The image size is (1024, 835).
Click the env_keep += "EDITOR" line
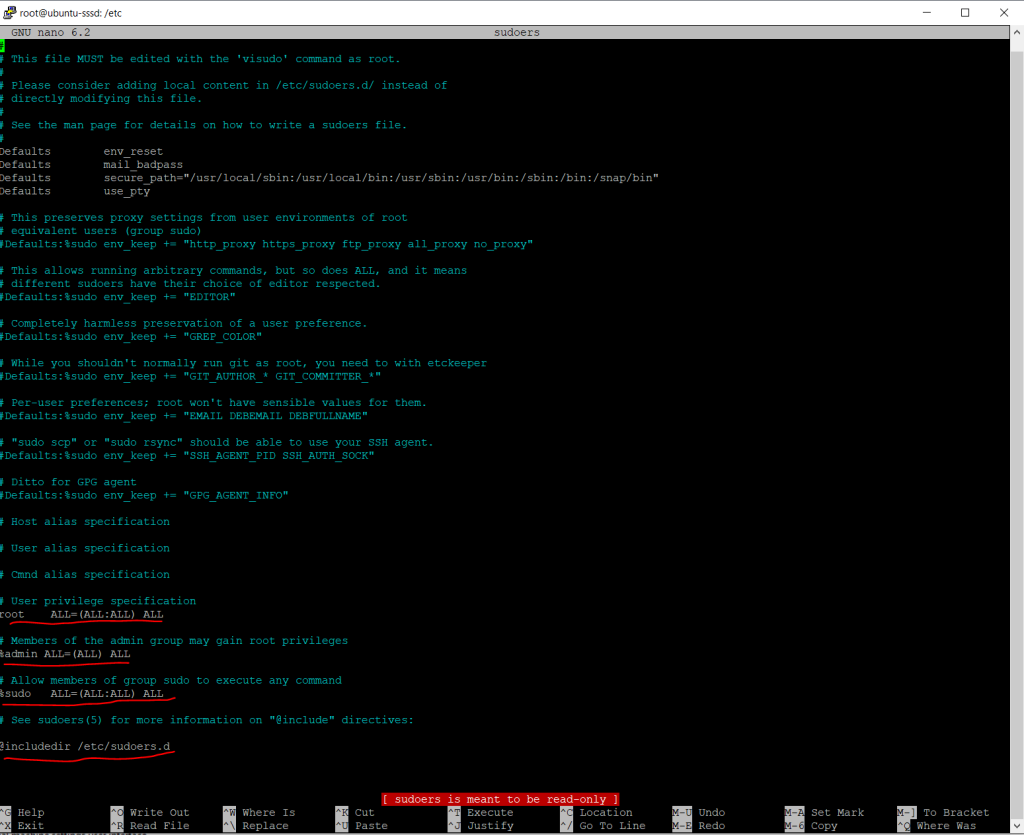118,297
